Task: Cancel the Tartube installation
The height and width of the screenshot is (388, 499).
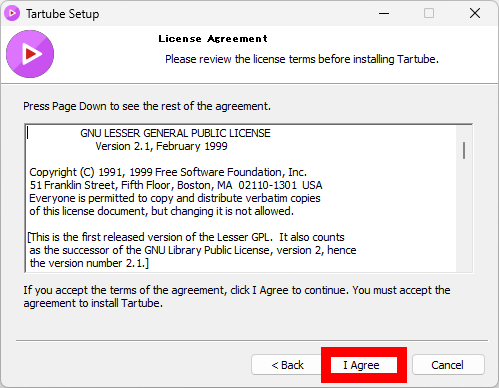Action: click(448, 365)
